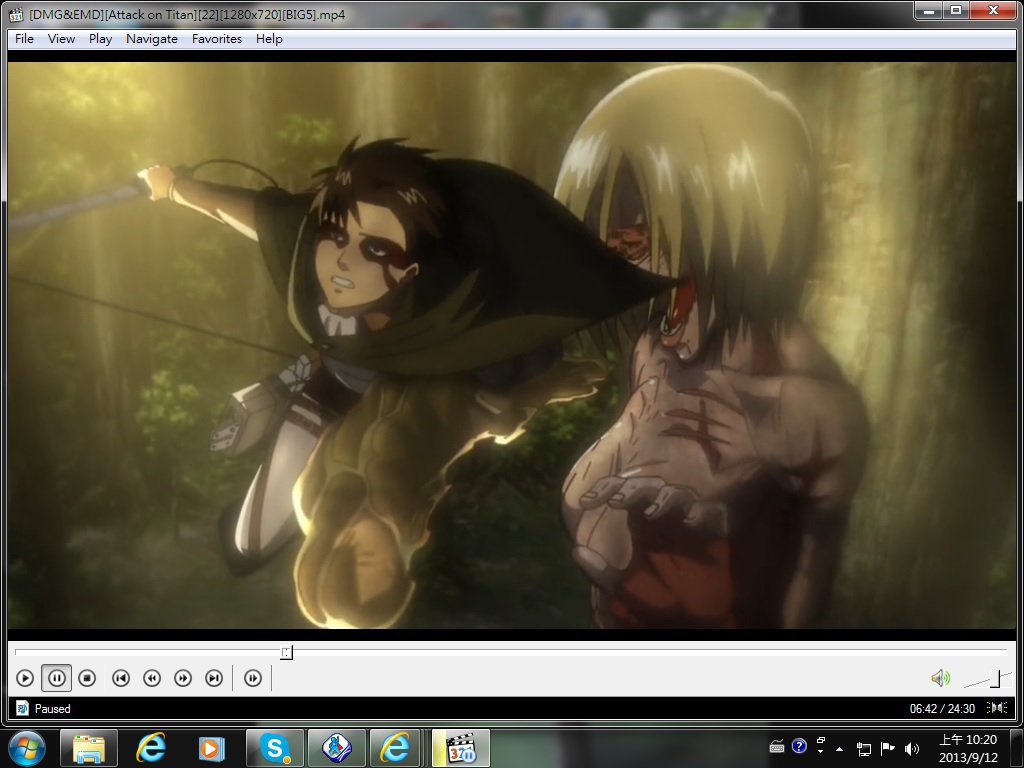
Task: Open the File menu
Action: pos(24,39)
